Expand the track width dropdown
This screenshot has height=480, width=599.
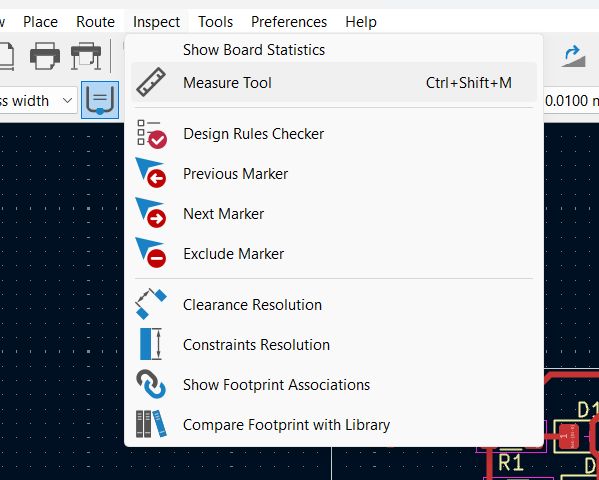[x=68, y=101]
